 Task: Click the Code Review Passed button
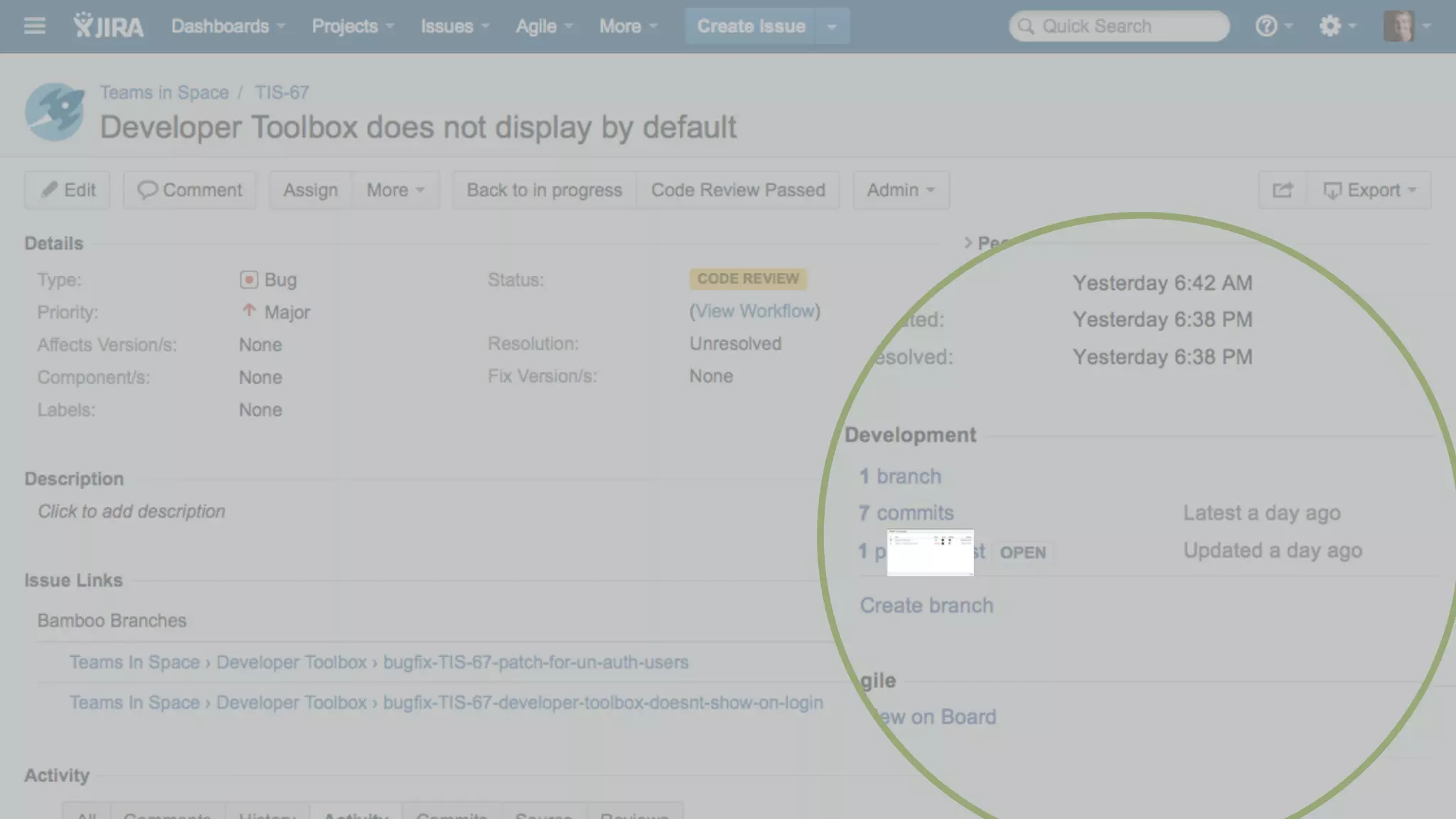[x=738, y=191]
